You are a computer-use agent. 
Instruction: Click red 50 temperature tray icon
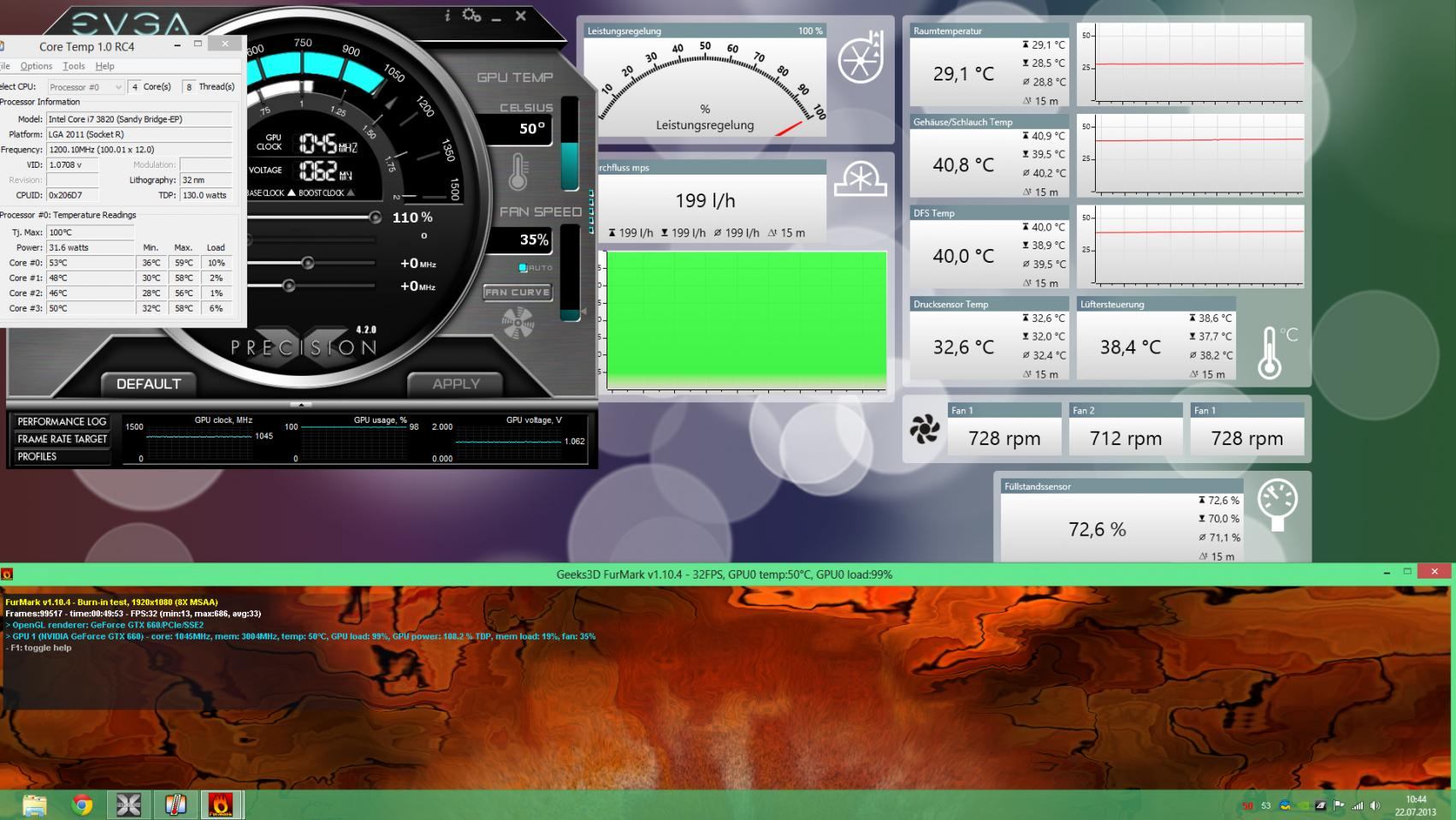(1247, 805)
